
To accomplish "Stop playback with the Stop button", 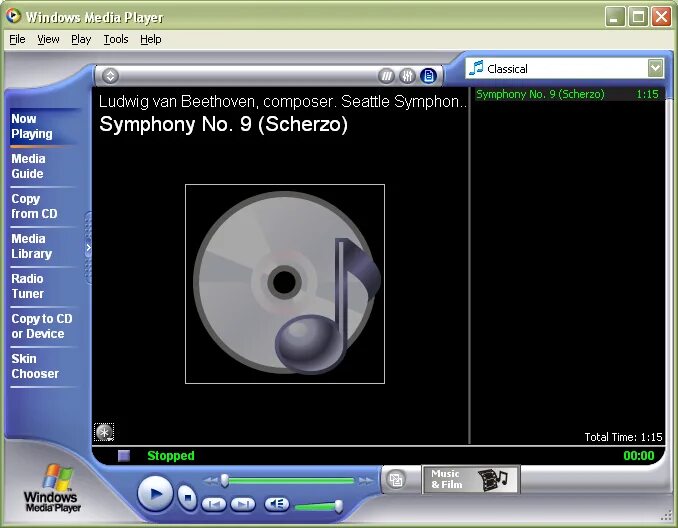I will pyautogui.click(x=187, y=498).
